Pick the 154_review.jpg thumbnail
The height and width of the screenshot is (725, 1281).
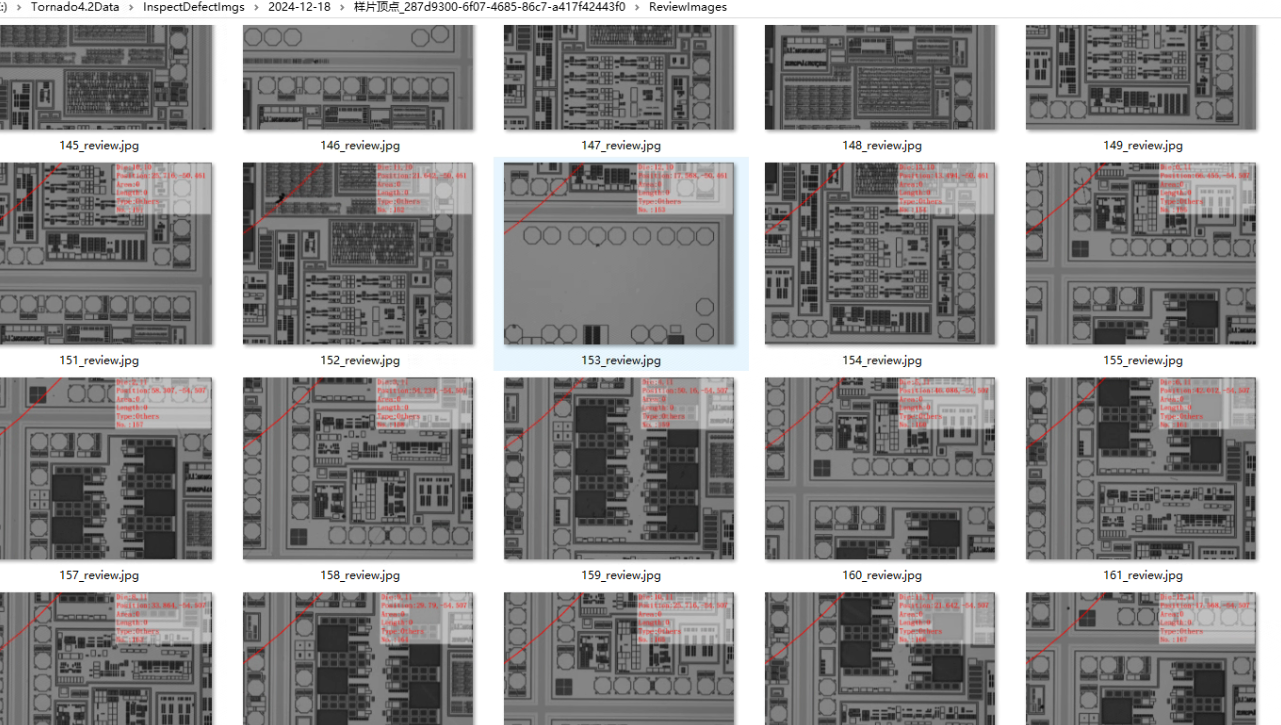(880, 254)
